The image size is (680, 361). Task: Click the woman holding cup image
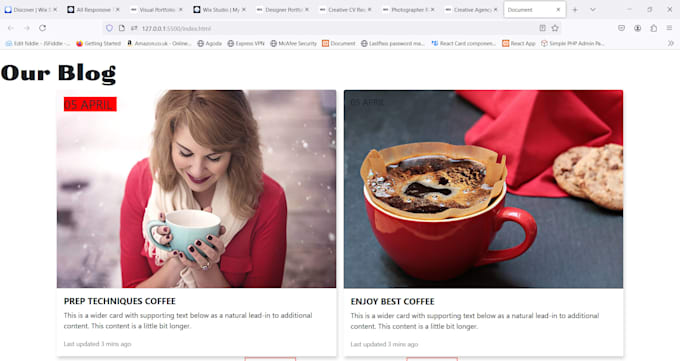pos(196,189)
